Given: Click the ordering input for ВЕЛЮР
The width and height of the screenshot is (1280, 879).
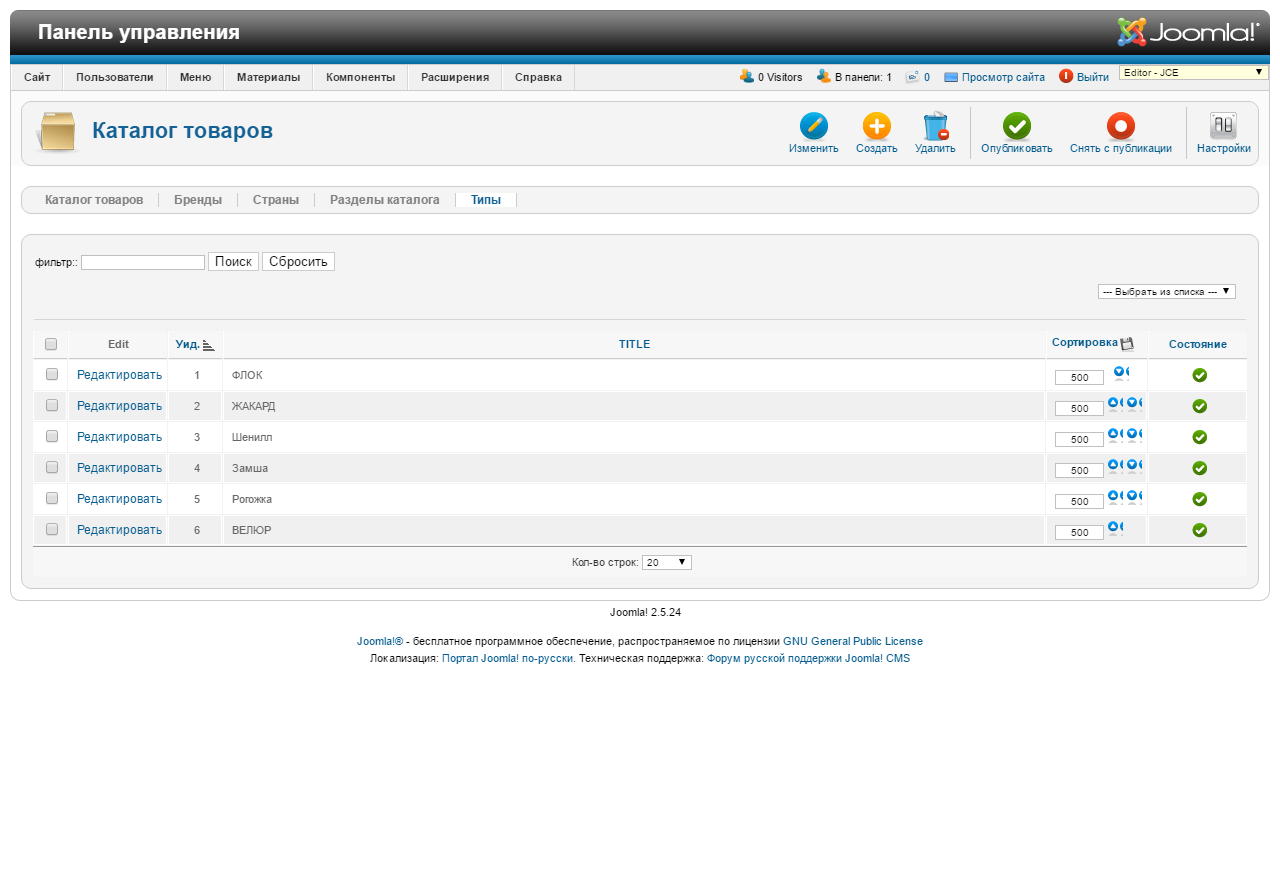Looking at the screenshot, I should [1079, 533].
